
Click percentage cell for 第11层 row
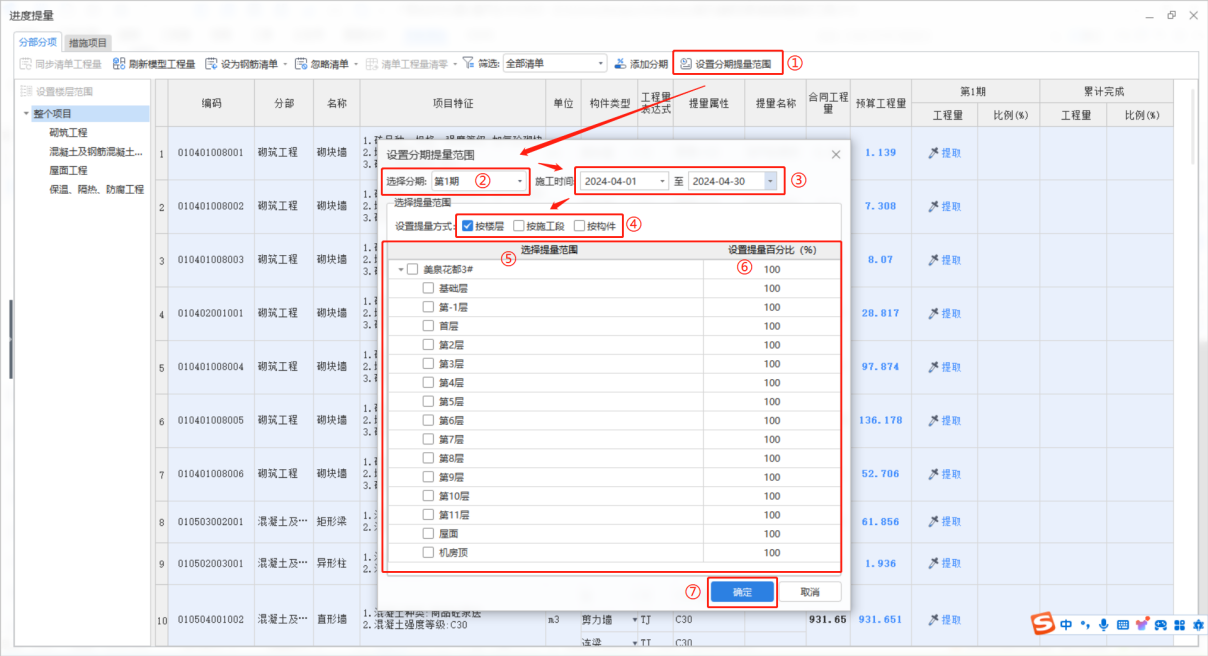771,515
